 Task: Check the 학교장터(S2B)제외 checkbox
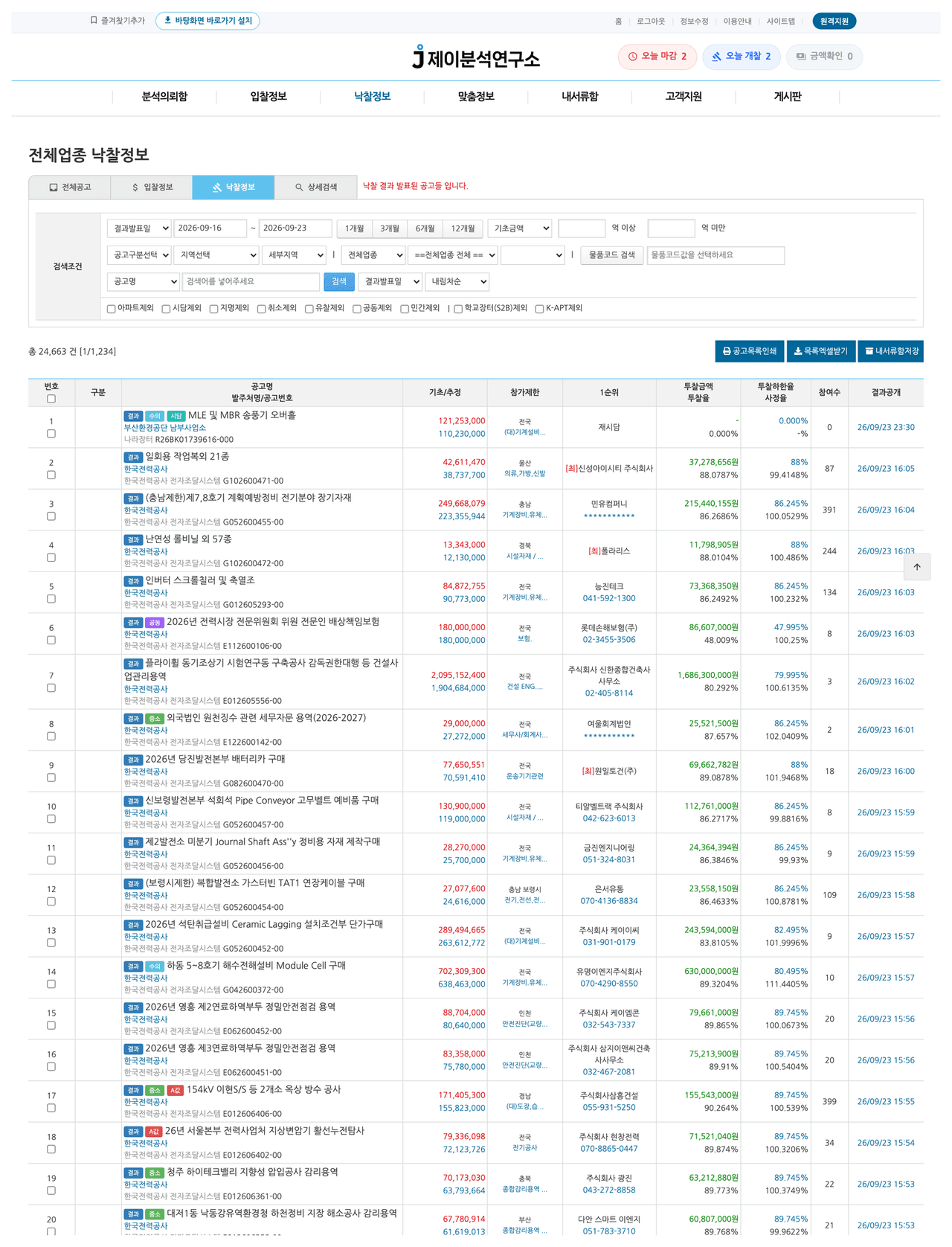(458, 309)
